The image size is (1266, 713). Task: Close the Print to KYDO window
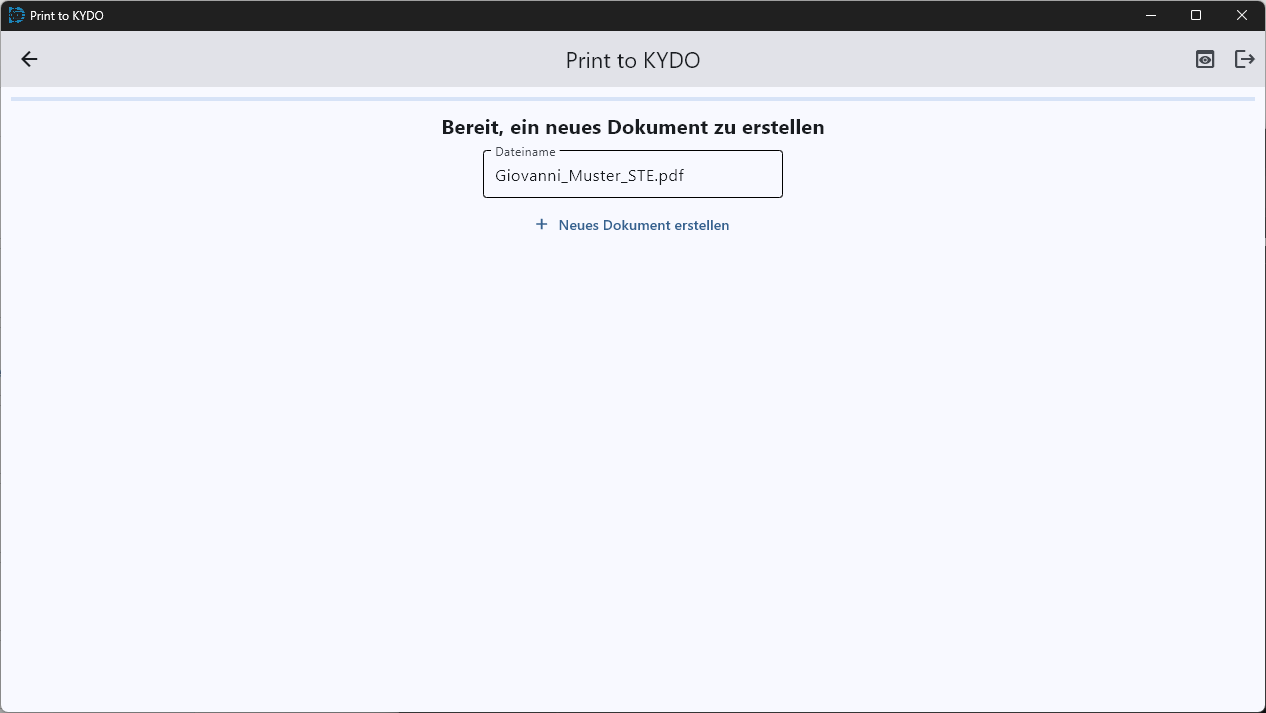pos(1242,15)
